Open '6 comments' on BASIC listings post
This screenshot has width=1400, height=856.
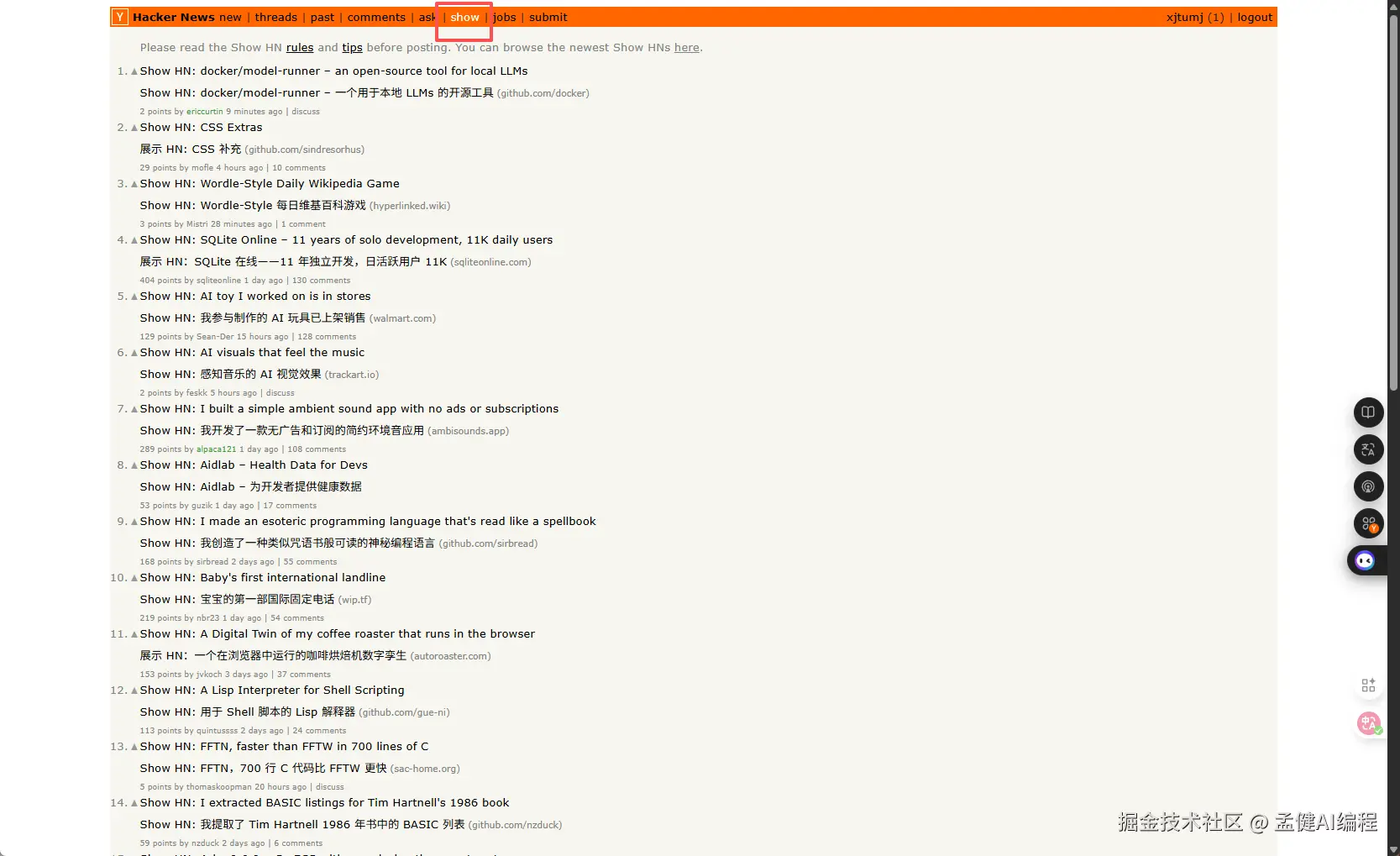pos(298,843)
